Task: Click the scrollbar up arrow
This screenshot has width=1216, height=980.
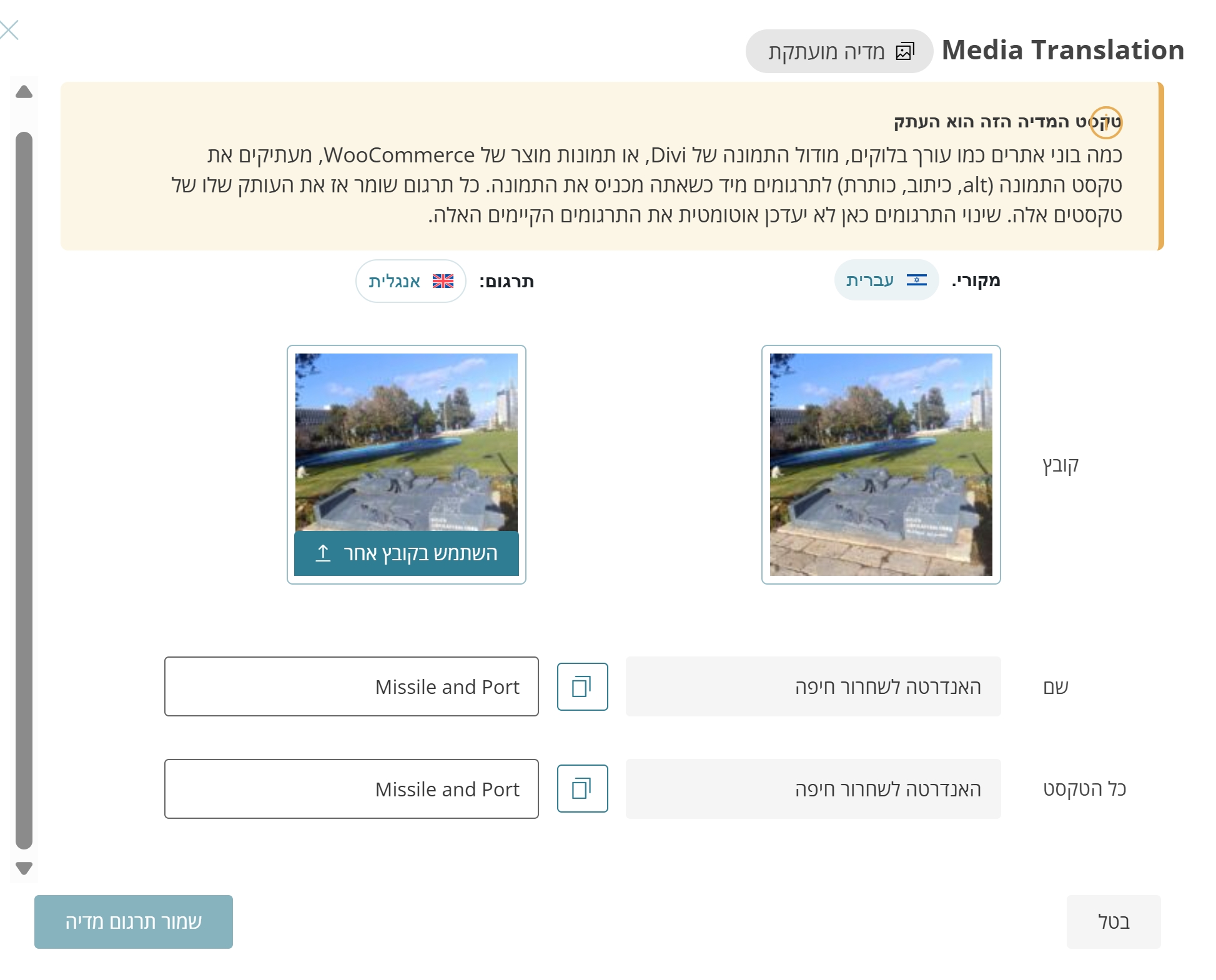Action: [x=24, y=92]
